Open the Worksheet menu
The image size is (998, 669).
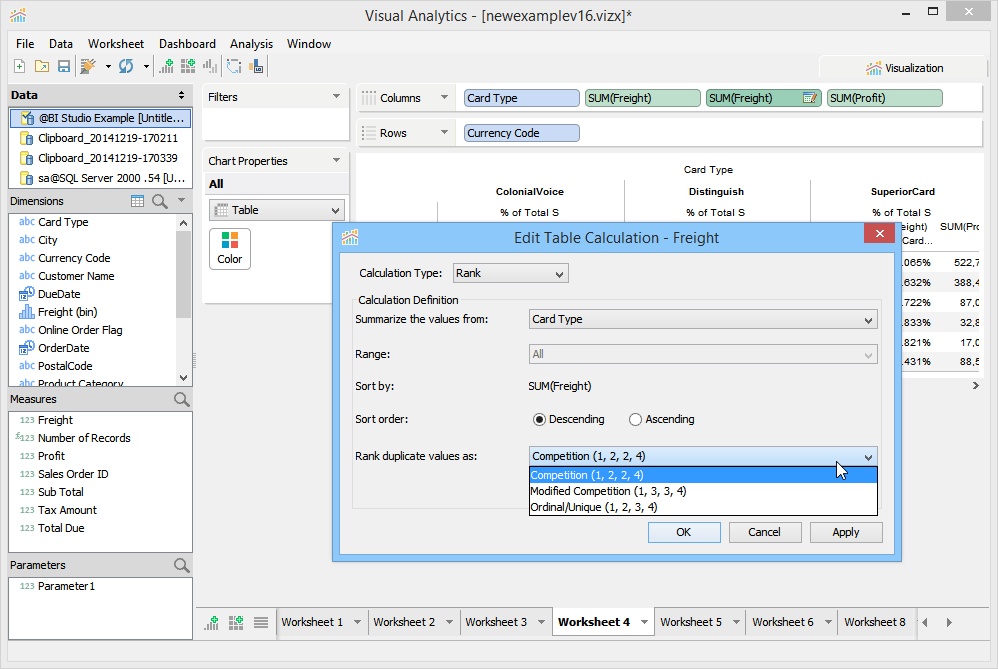pyautogui.click(x=115, y=44)
